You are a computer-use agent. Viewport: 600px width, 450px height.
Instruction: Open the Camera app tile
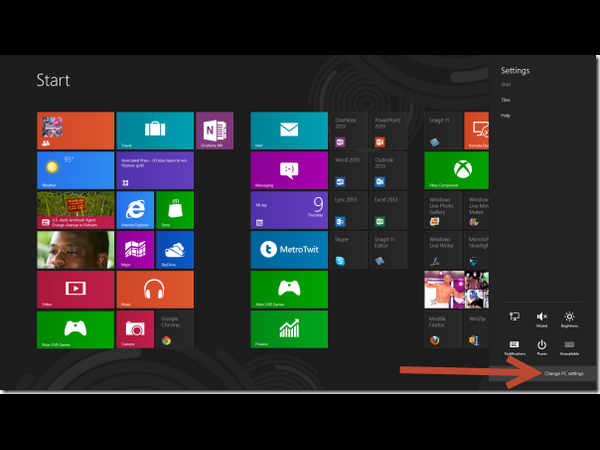tap(134, 329)
